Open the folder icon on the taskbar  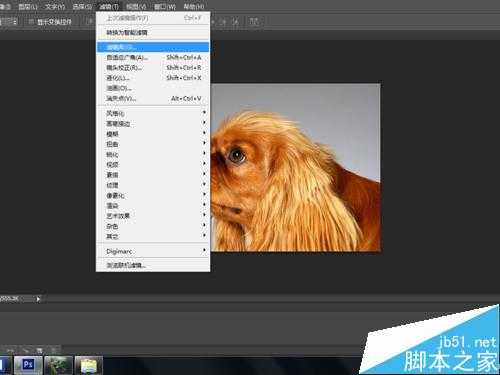click(88, 365)
